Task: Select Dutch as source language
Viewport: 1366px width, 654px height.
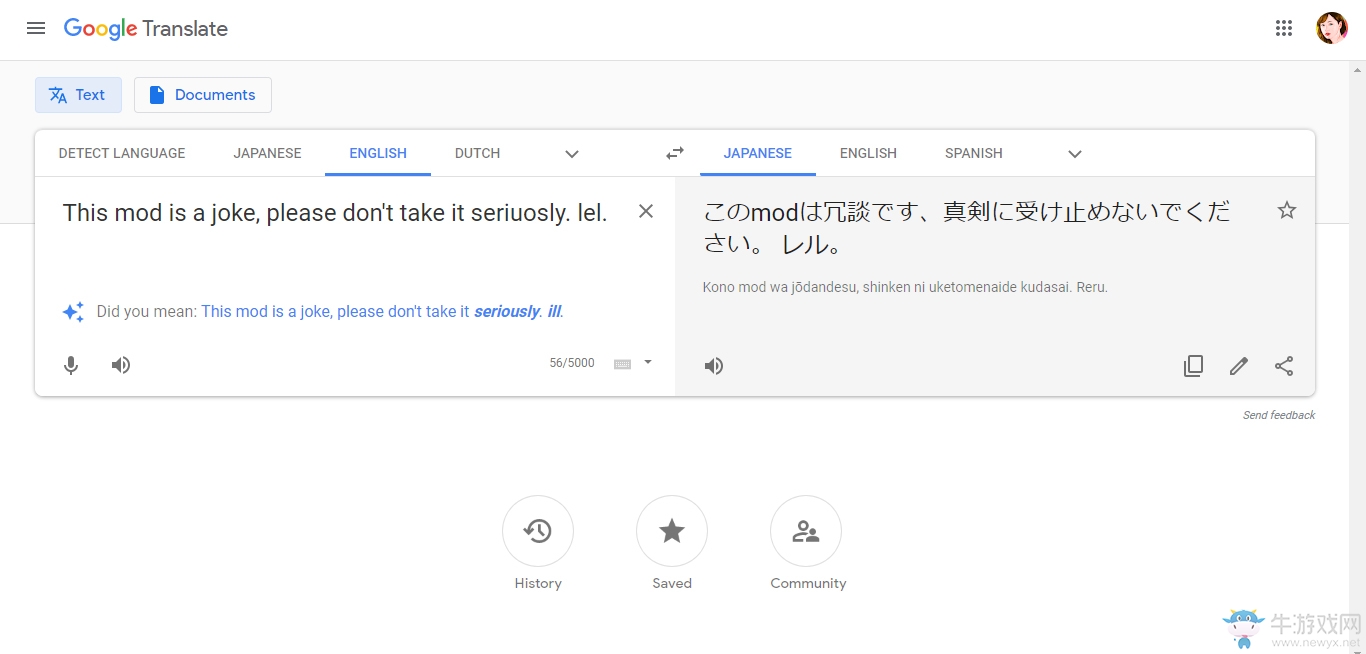Action: [477, 153]
